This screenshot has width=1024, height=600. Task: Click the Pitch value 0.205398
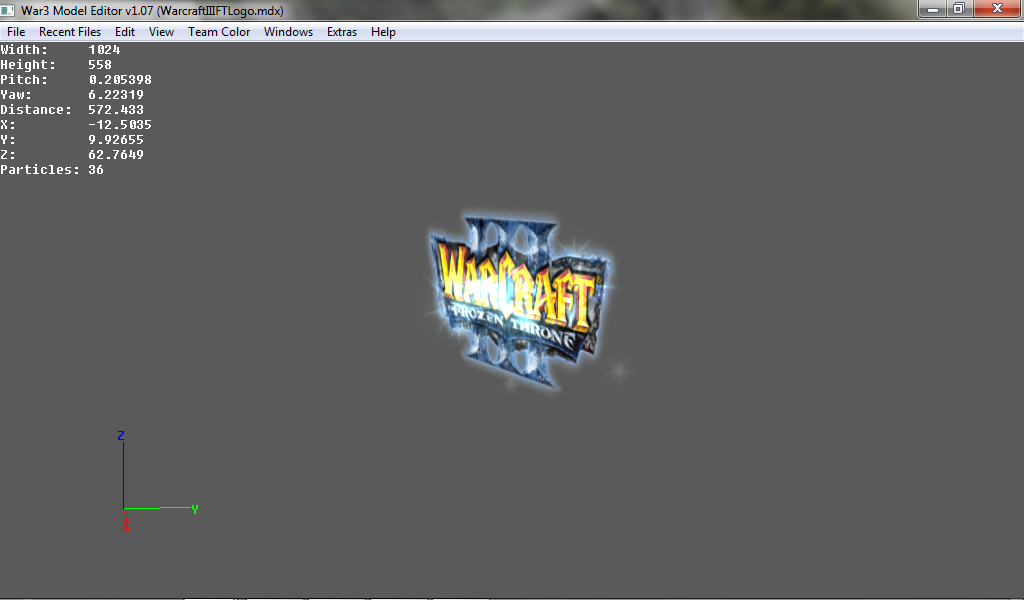120,80
